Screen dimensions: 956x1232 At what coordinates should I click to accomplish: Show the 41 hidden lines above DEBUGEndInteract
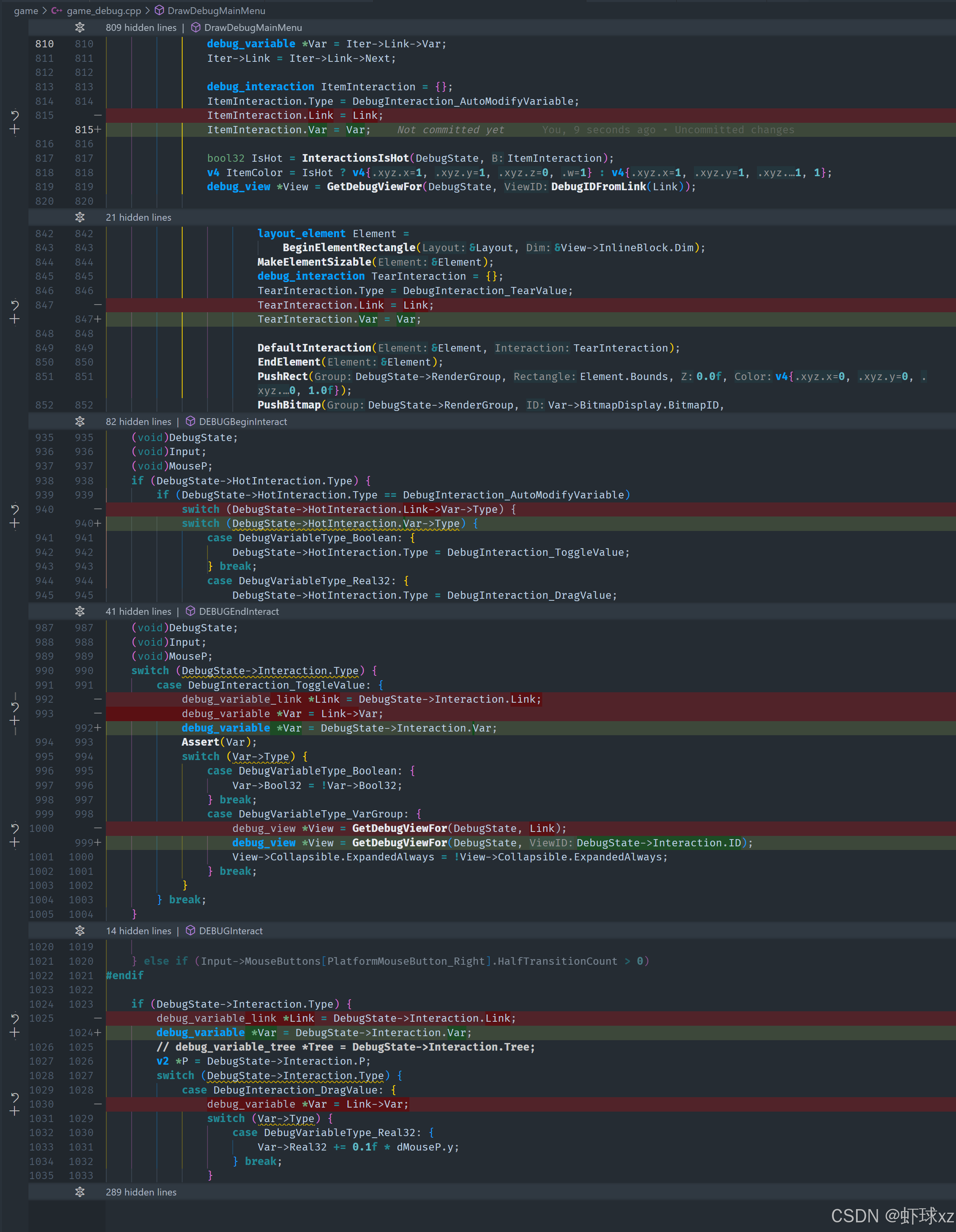pyautogui.click(x=79, y=612)
